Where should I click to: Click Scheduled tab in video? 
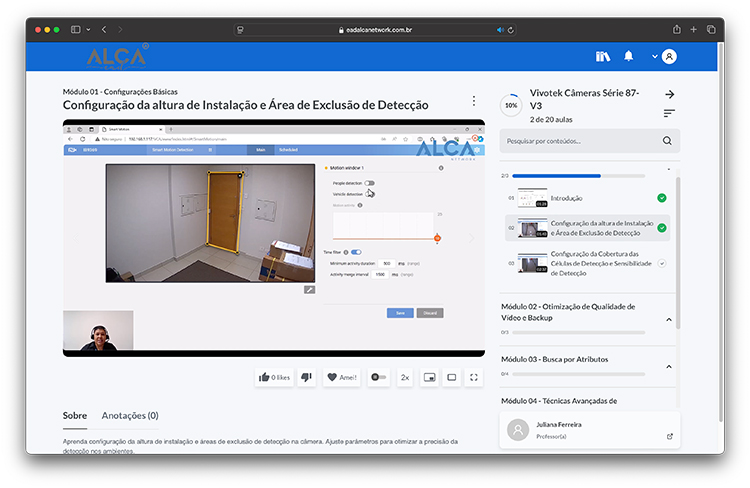point(288,150)
